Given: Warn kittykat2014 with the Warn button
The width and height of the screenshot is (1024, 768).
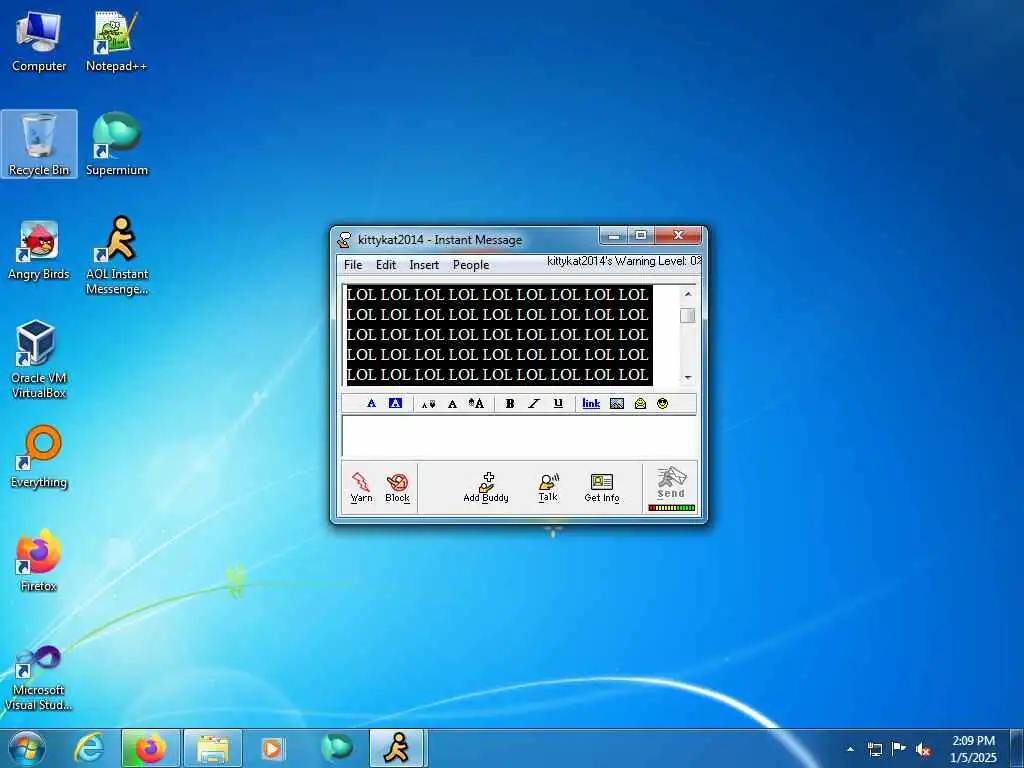Looking at the screenshot, I should [361, 487].
